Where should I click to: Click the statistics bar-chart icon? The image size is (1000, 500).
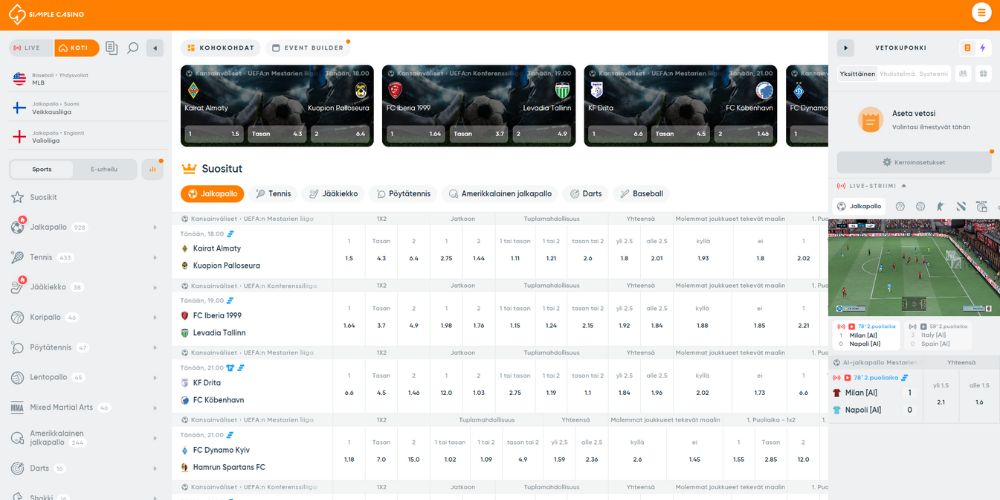(152, 170)
